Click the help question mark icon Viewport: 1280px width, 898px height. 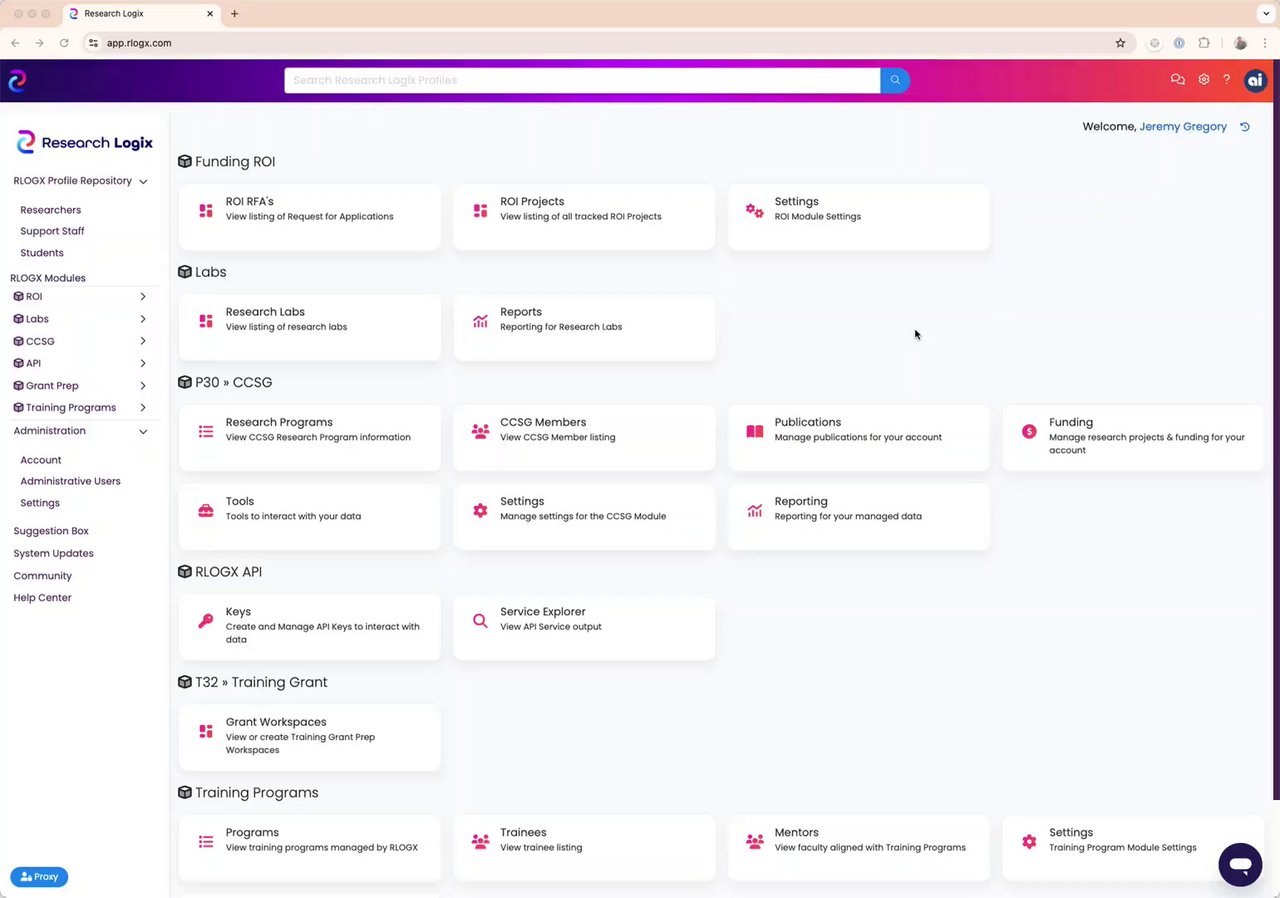pos(1227,80)
